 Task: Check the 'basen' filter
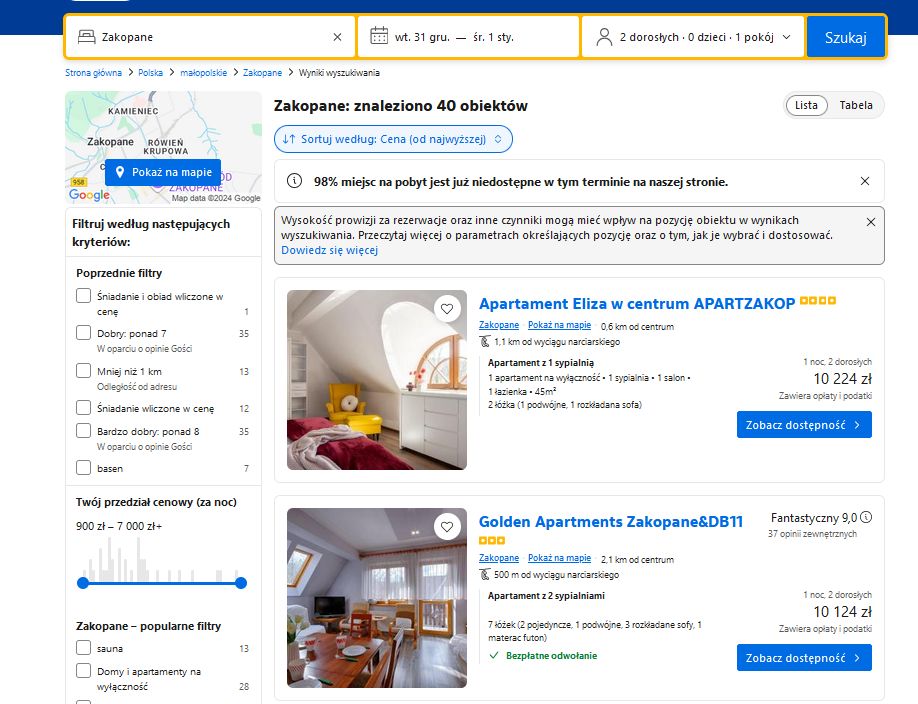84,467
